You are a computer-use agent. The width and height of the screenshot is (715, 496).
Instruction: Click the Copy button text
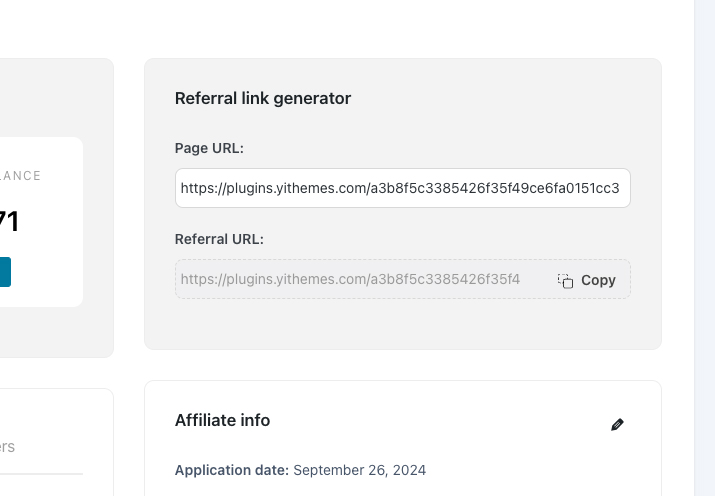pyautogui.click(x=598, y=280)
